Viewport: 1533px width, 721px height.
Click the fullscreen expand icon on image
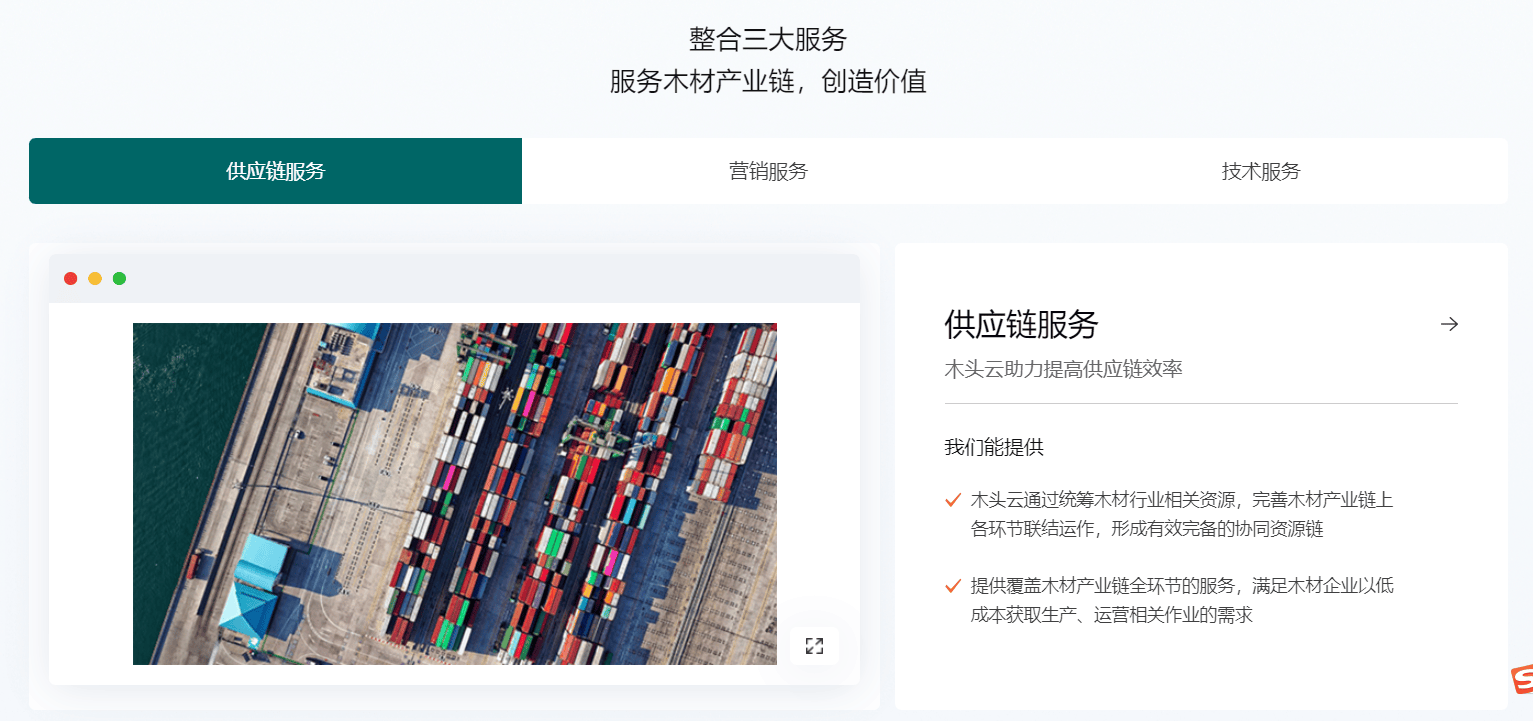[x=814, y=646]
